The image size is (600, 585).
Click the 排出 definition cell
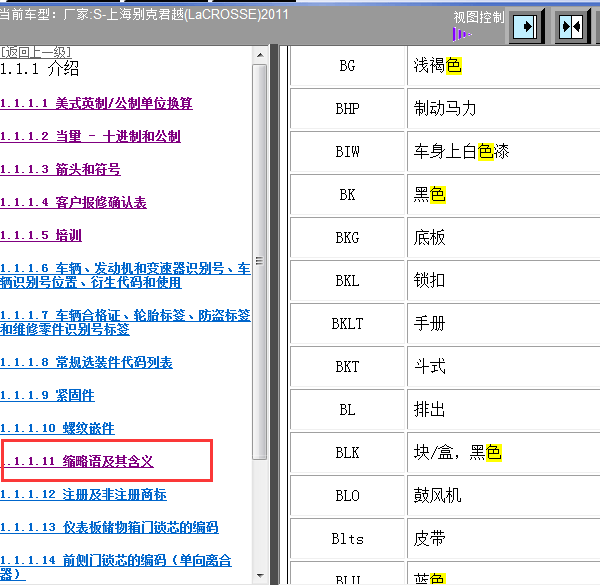coord(503,410)
